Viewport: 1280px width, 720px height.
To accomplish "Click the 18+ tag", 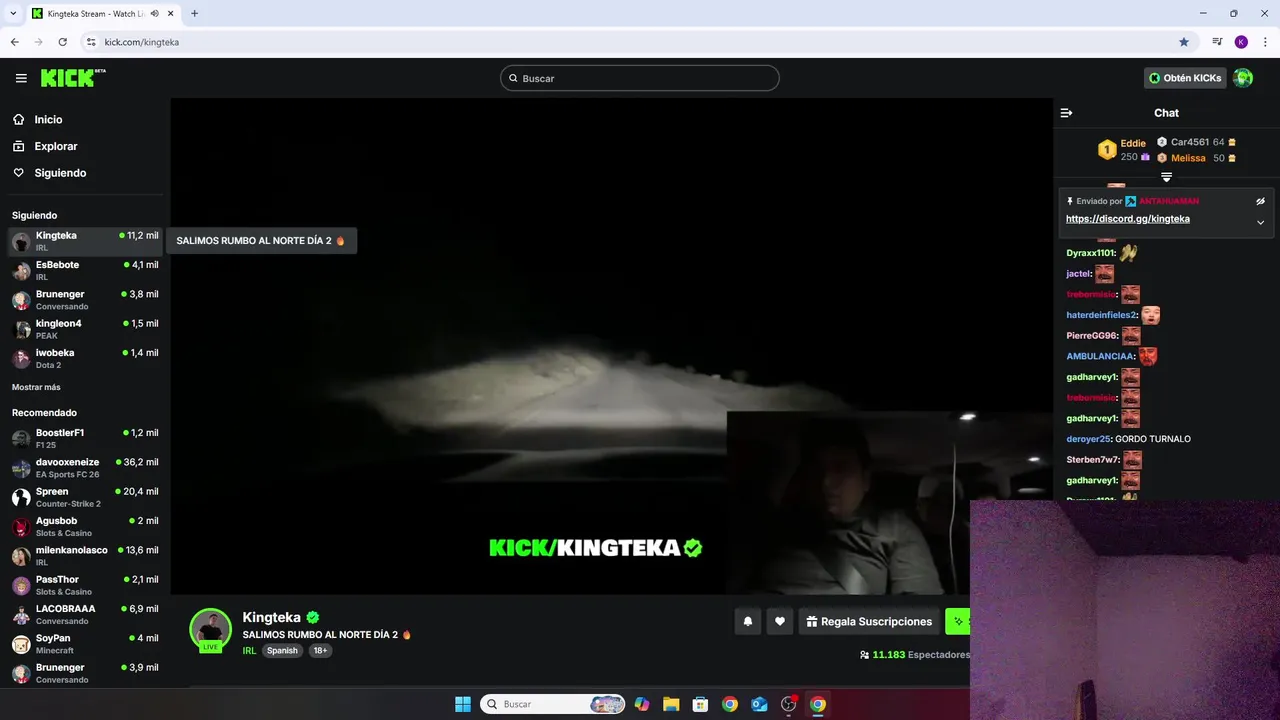I will [320, 650].
